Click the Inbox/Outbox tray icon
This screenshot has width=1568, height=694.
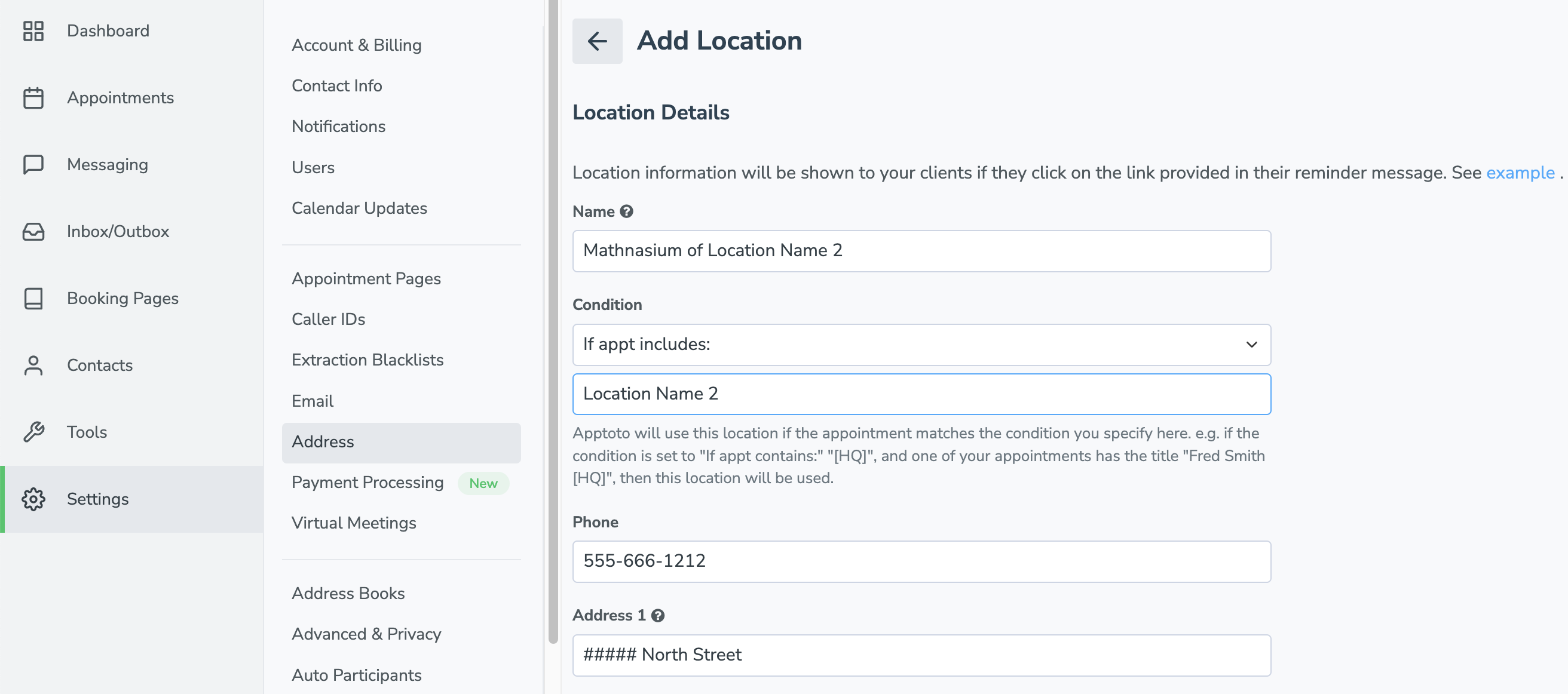click(33, 232)
